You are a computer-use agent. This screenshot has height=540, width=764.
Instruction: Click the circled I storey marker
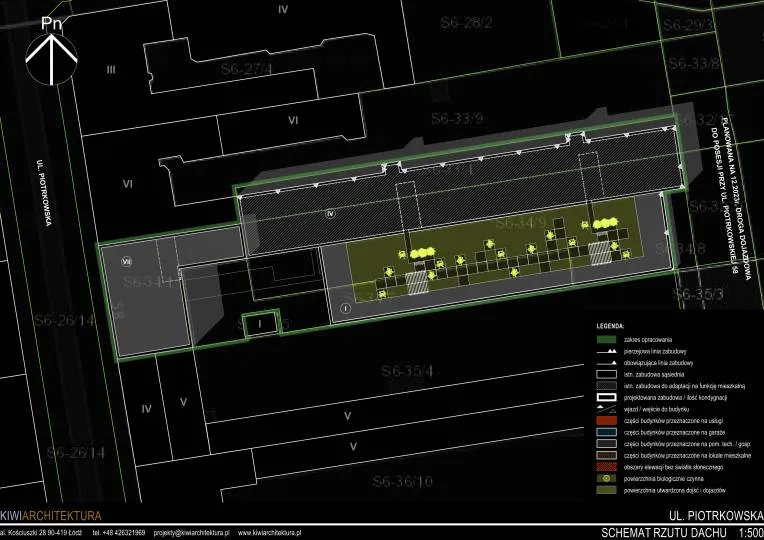pyautogui.click(x=345, y=309)
